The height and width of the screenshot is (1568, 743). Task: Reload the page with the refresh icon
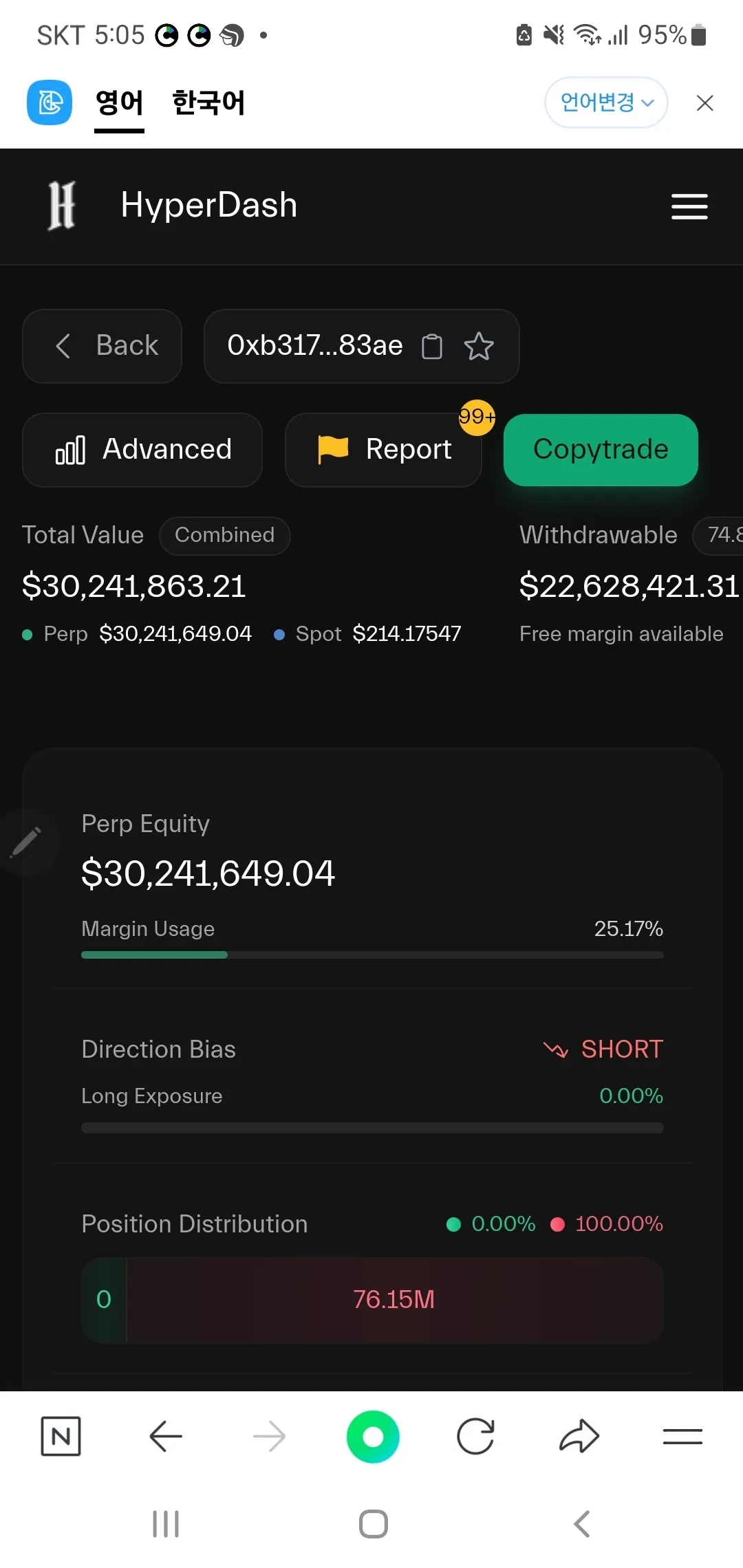pos(475,1436)
